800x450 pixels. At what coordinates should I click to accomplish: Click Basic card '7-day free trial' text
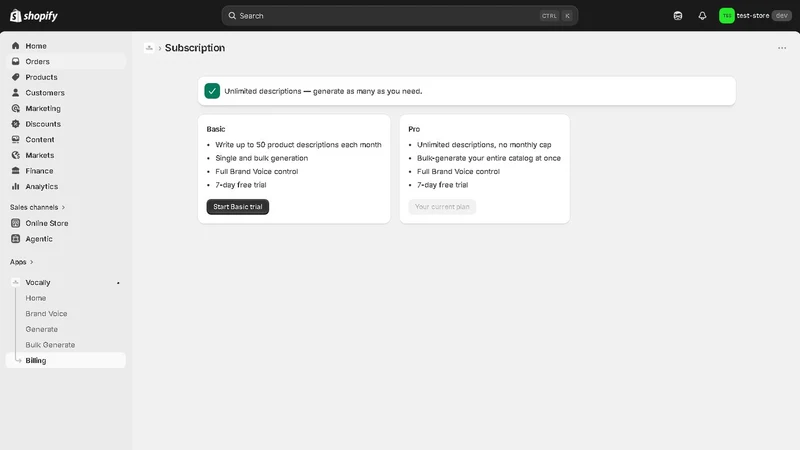point(241,185)
